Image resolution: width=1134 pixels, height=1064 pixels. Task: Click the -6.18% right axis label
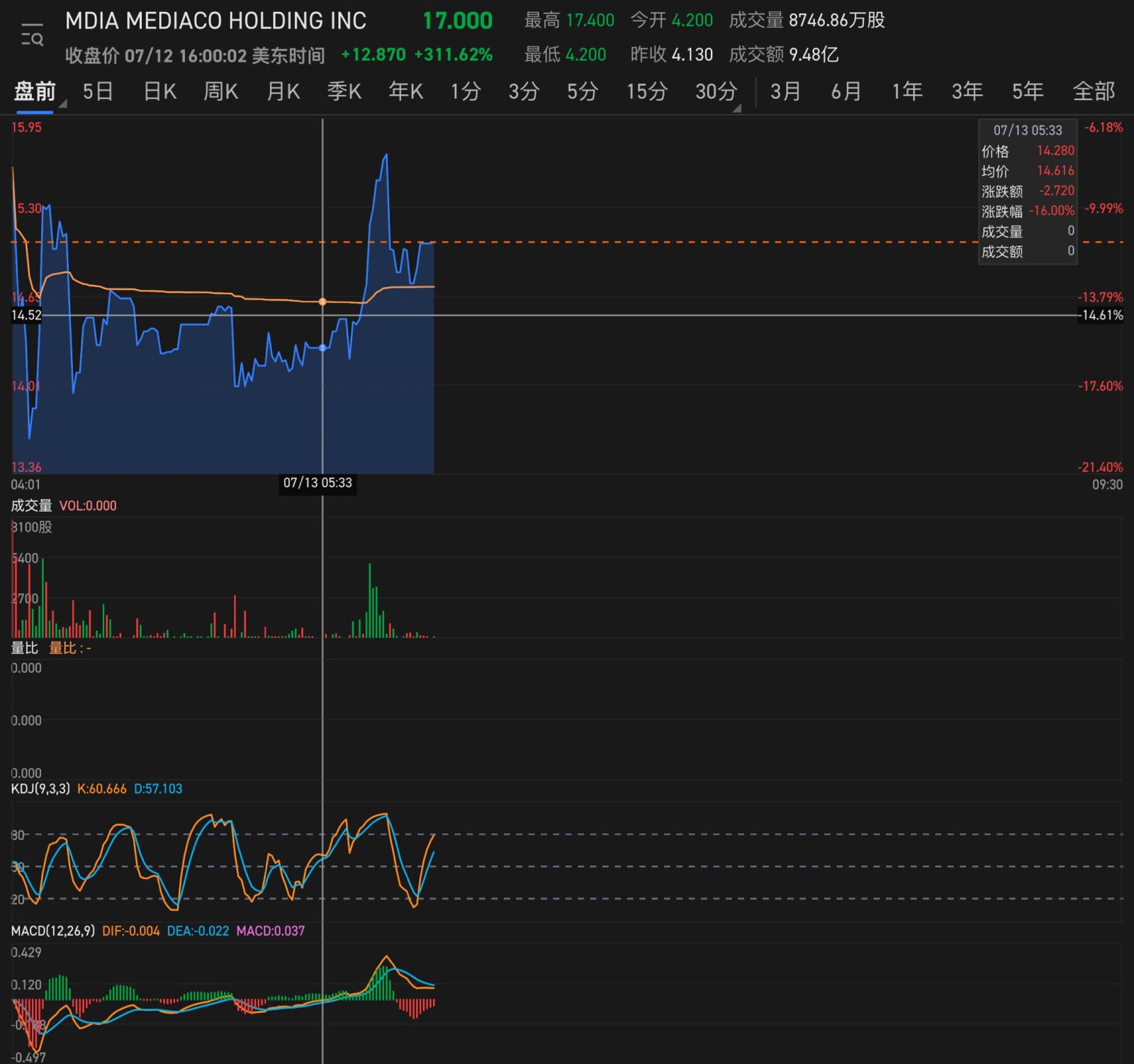[1104, 128]
